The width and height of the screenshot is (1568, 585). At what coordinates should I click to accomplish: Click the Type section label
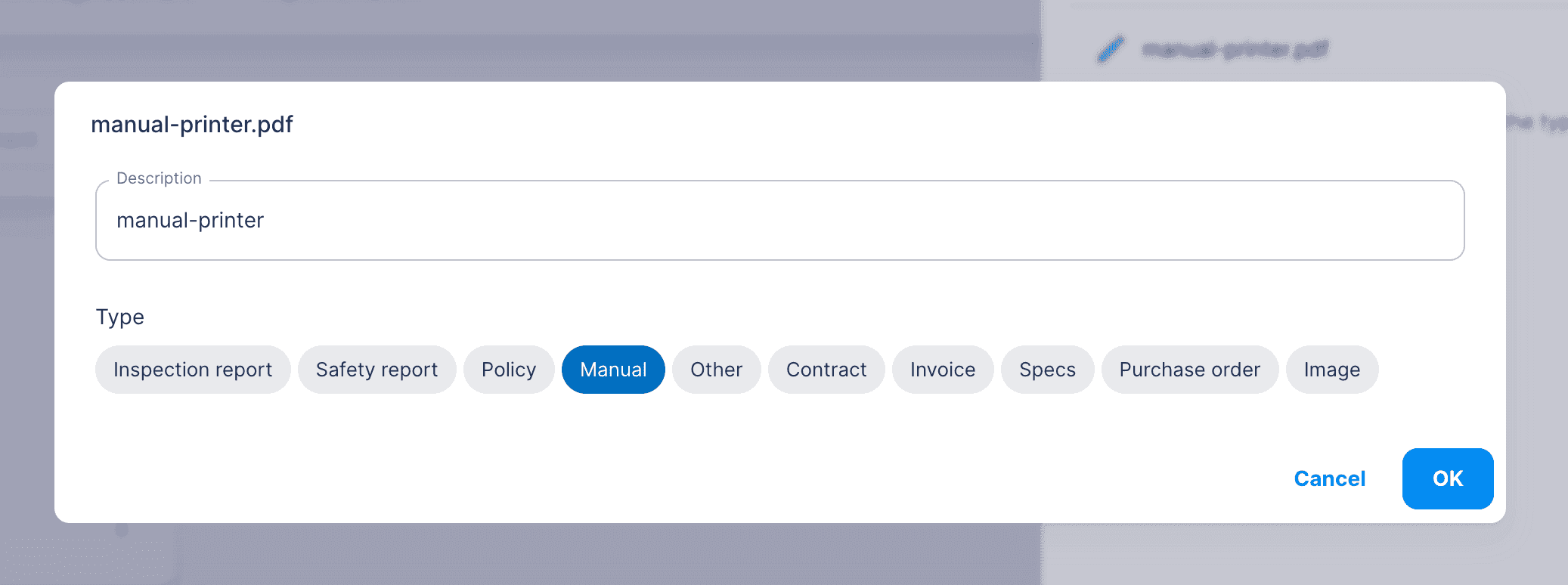119,317
